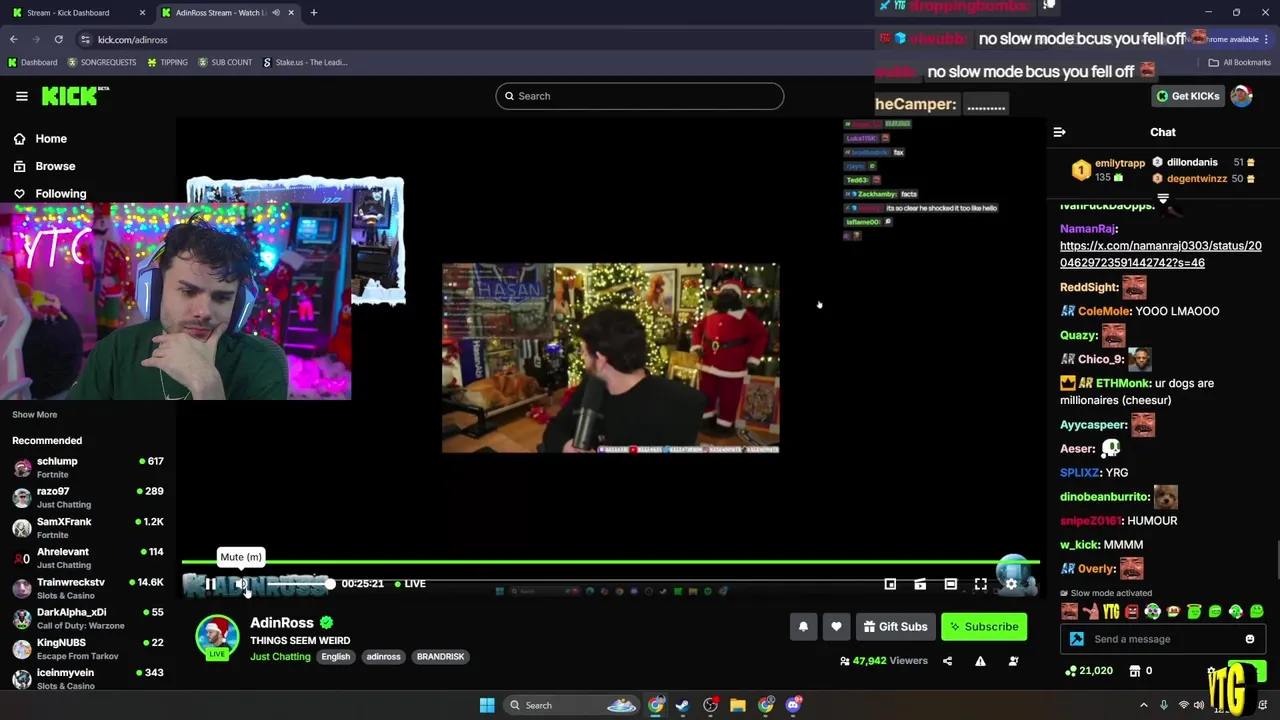Toggle channel notifications bell
The height and width of the screenshot is (720, 1280).
click(803, 627)
